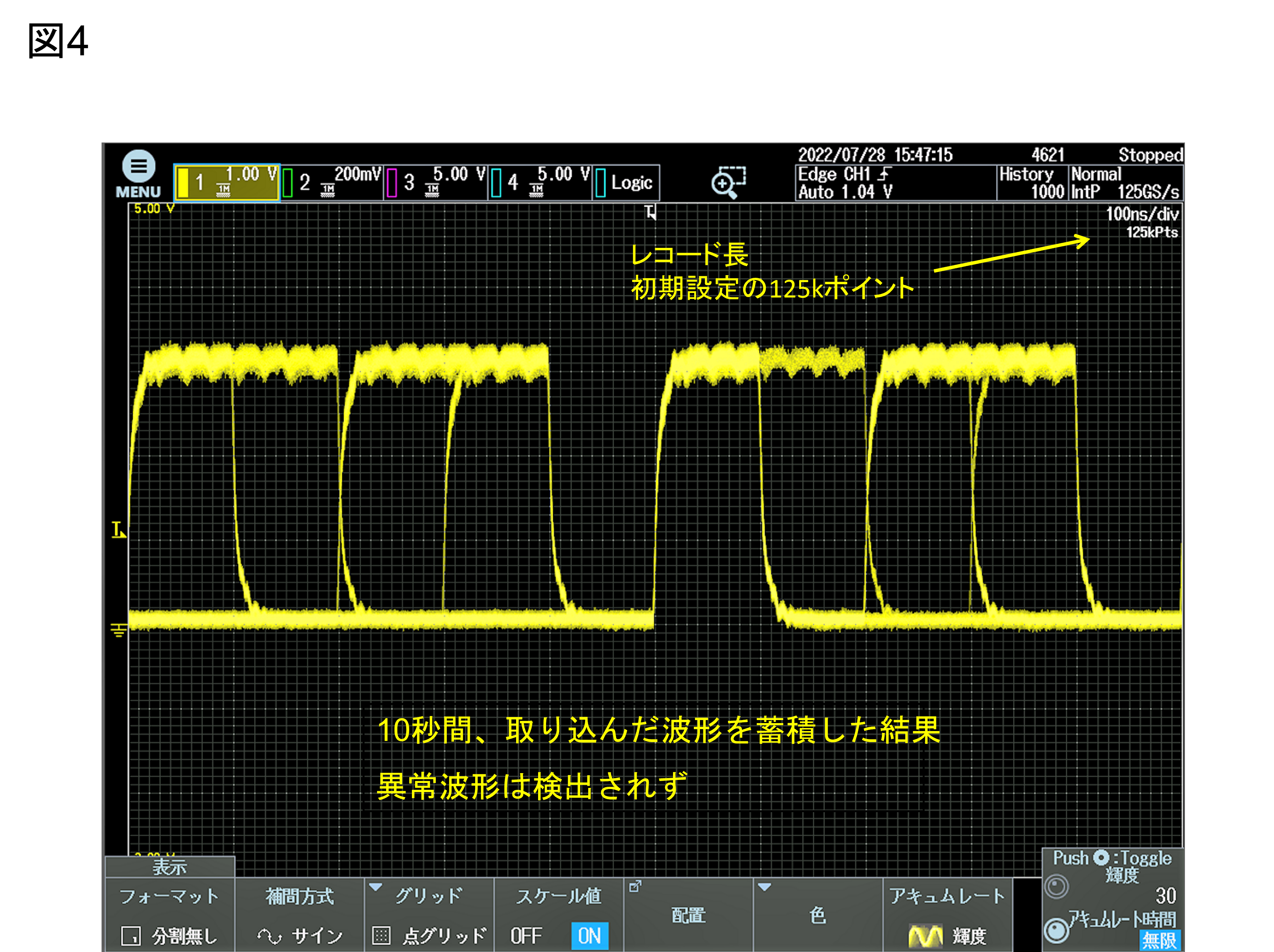Click the Push Toggle knob icon
The width and height of the screenshot is (1274, 952).
pos(1101,858)
